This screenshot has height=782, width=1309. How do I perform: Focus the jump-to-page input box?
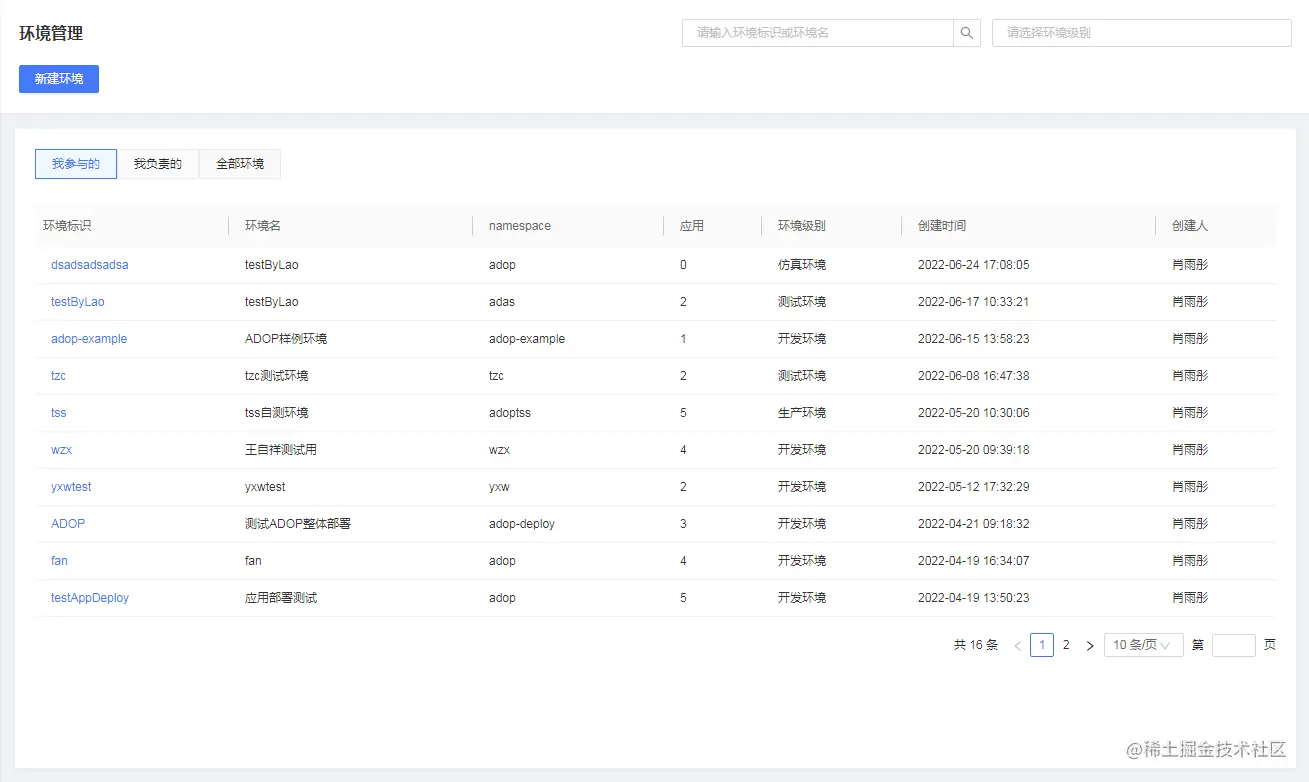[x=1234, y=645]
